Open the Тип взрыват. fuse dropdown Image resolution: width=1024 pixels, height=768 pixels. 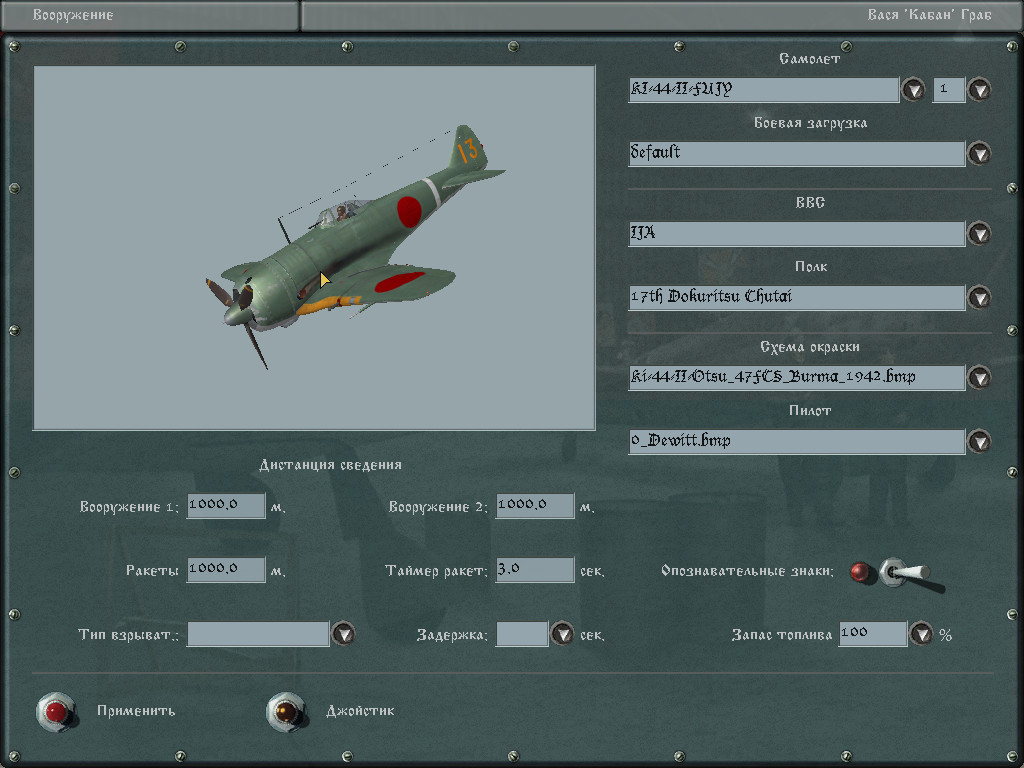[x=343, y=634]
